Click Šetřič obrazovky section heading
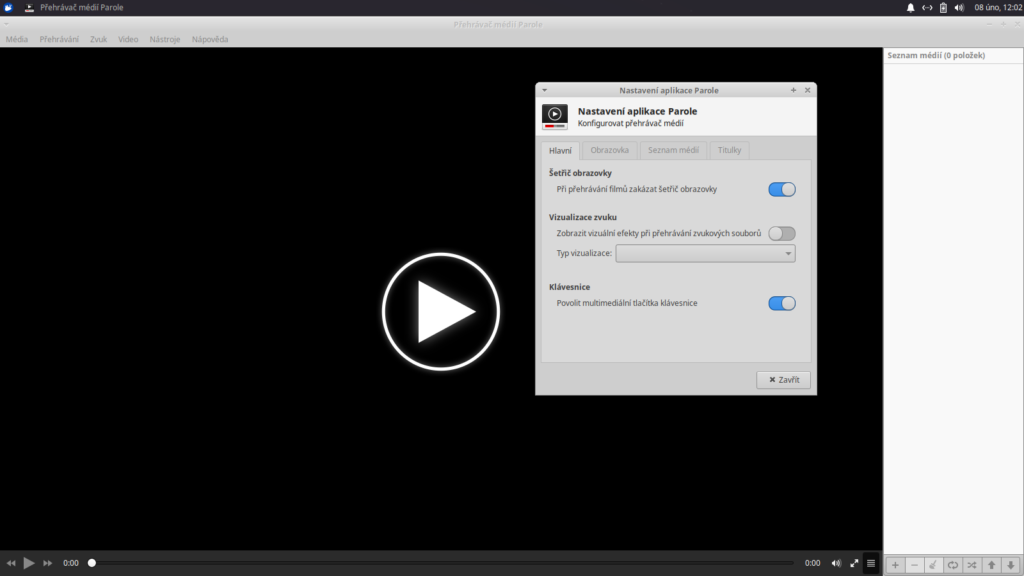 [x=580, y=173]
